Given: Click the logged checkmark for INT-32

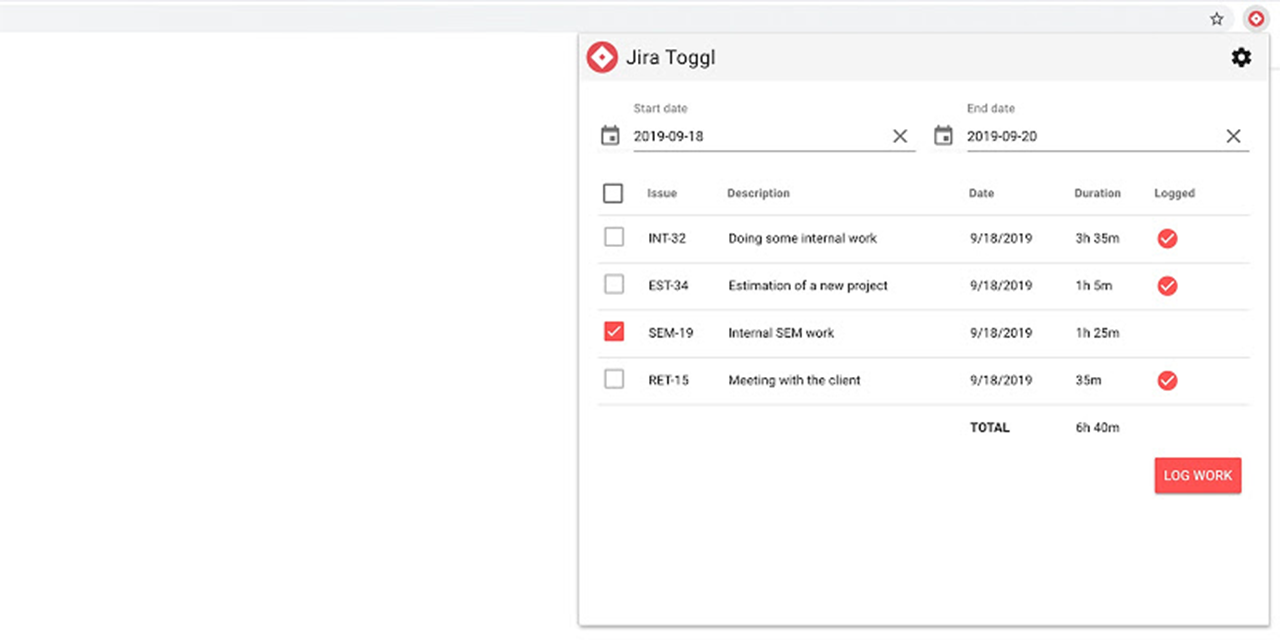Looking at the screenshot, I should [x=1167, y=238].
